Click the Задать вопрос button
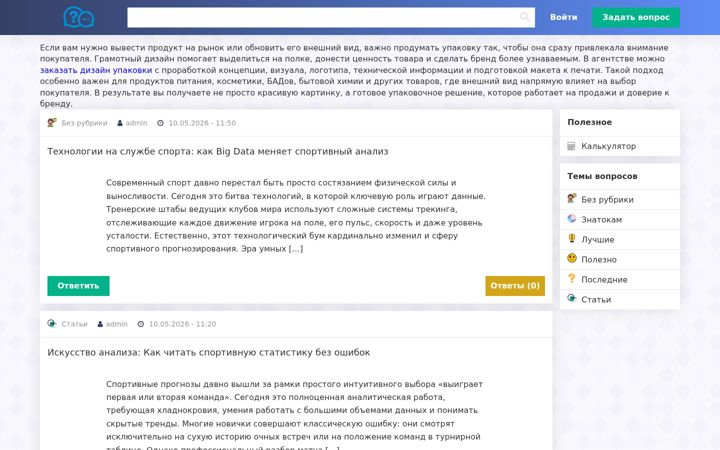The image size is (720, 450). 636,17
